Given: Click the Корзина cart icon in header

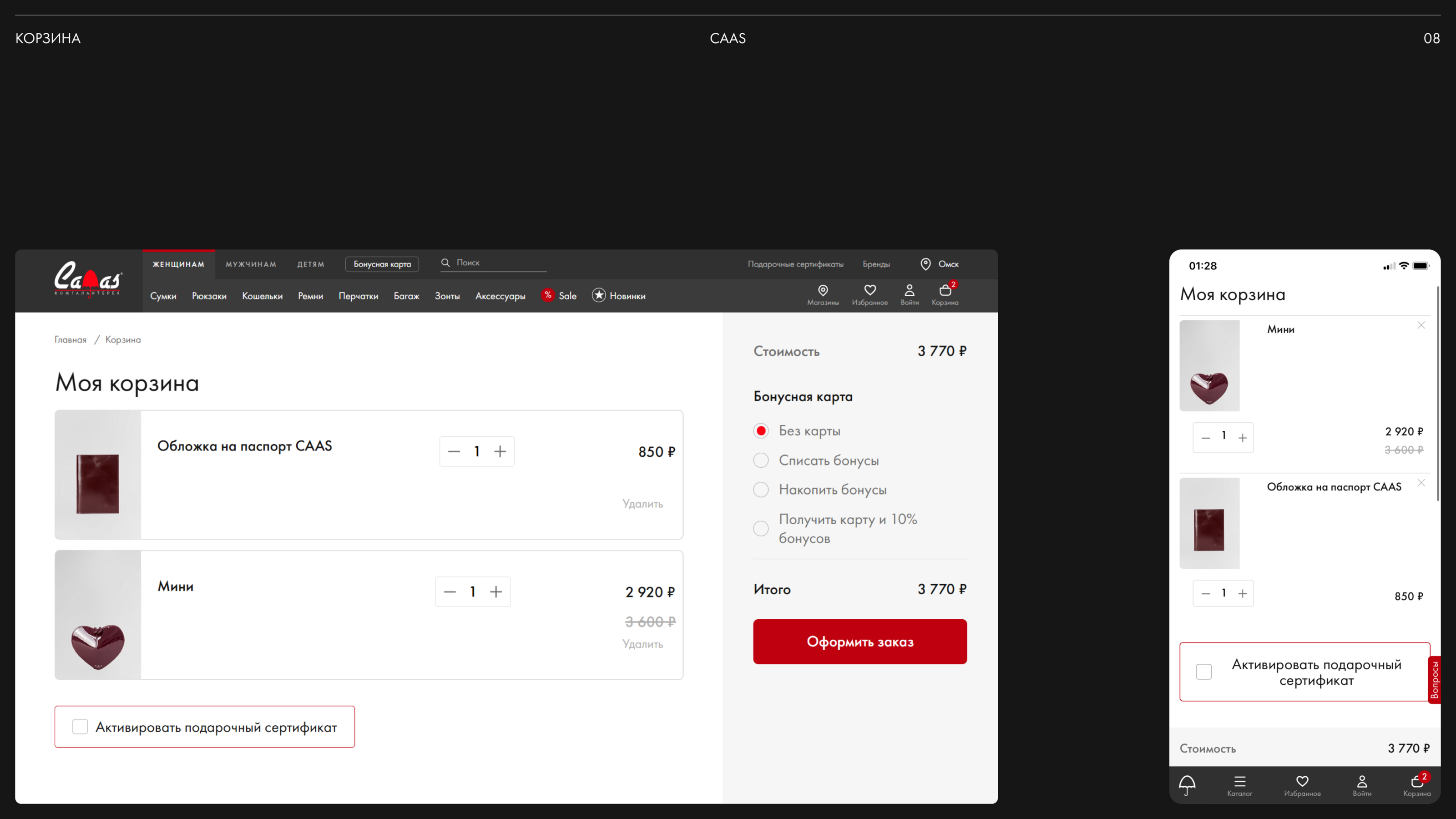Looking at the screenshot, I should click(945, 291).
